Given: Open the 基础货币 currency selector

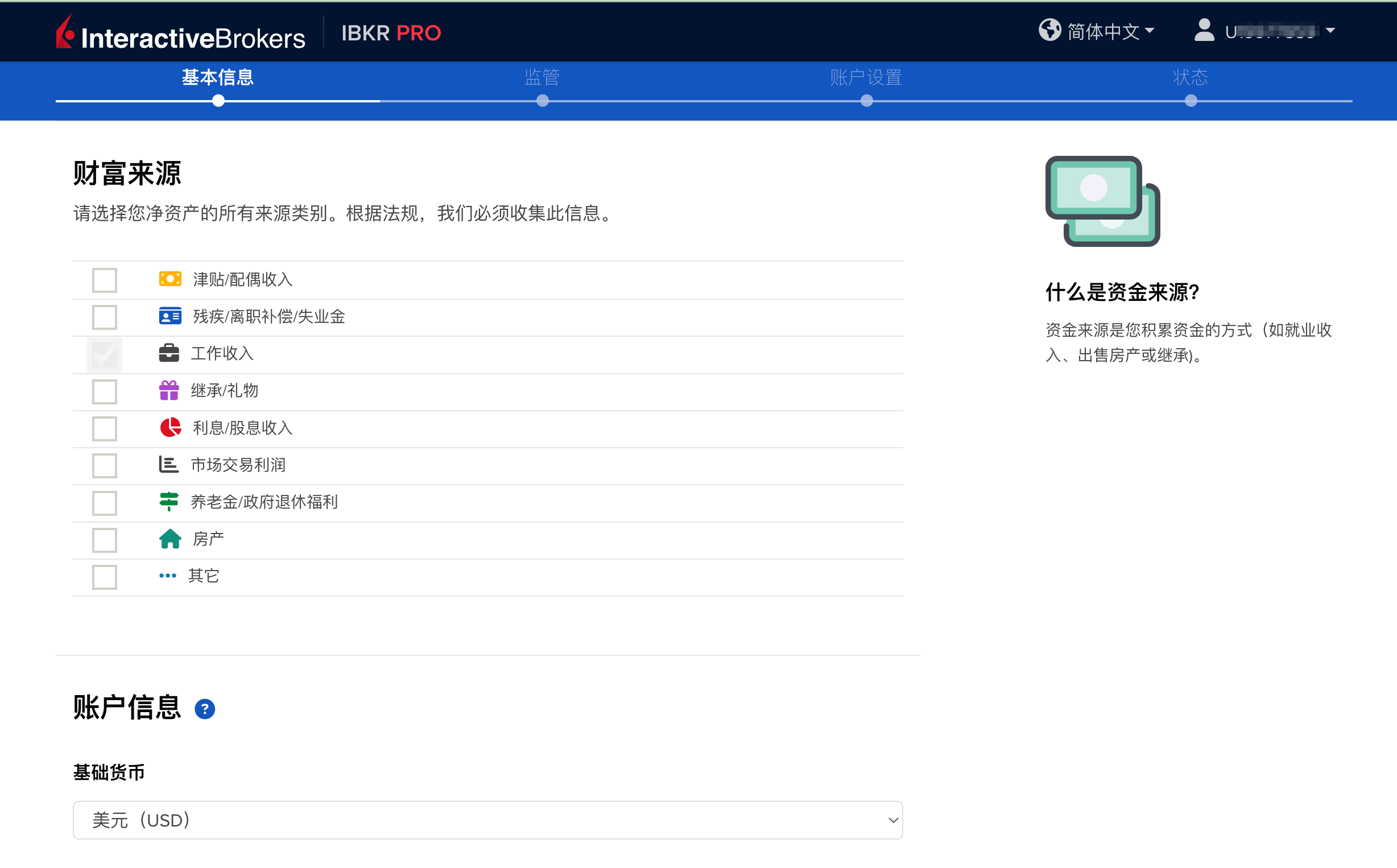Looking at the screenshot, I should pyautogui.click(x=487, y=820).
